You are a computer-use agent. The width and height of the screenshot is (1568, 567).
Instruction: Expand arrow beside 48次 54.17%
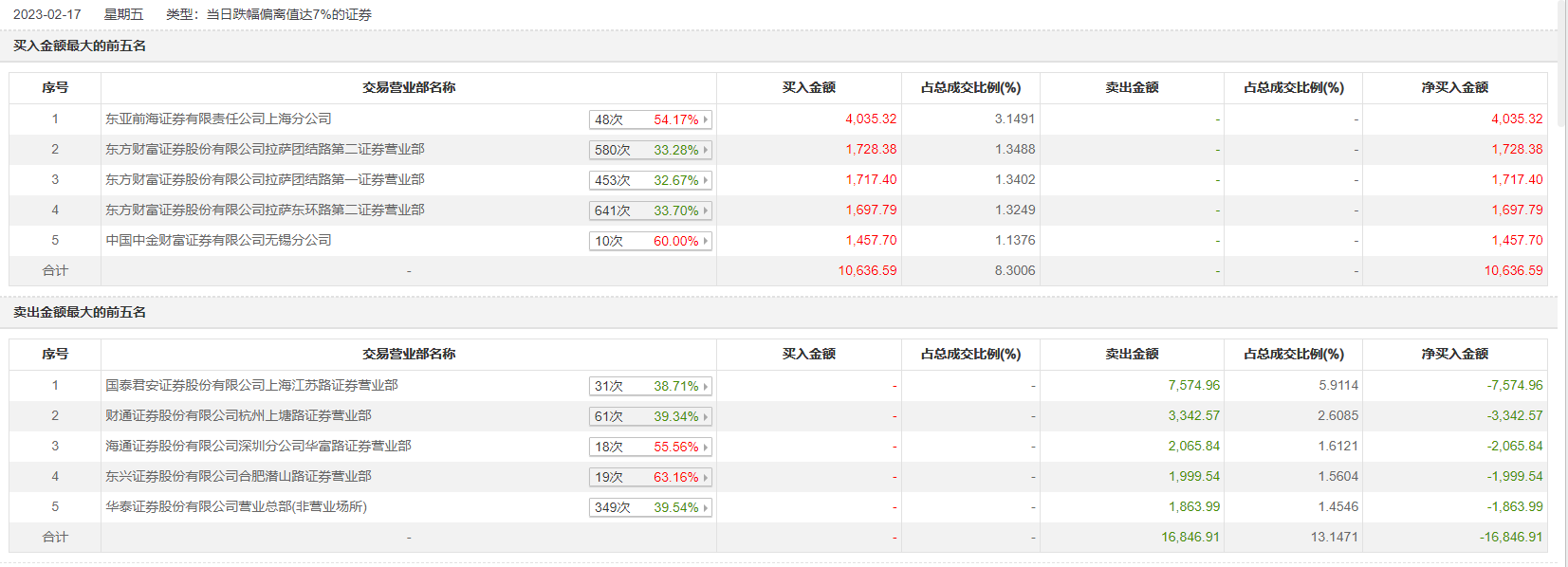click(x=706, y=120)
